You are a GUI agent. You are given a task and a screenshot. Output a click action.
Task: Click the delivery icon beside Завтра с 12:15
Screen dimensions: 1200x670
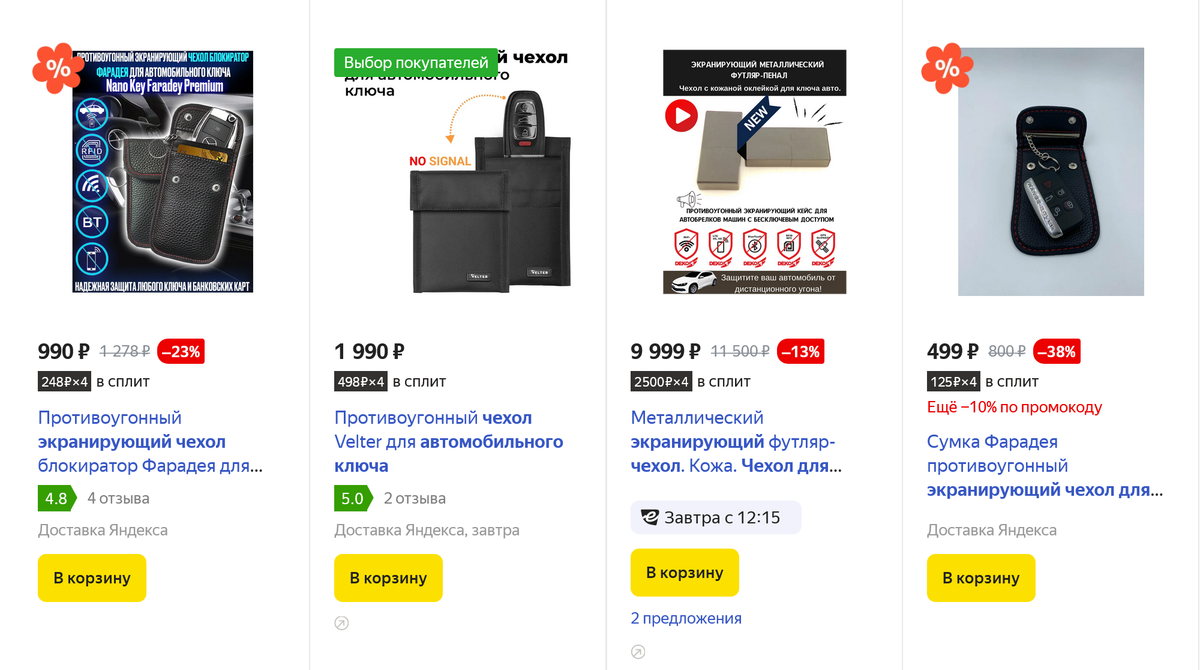pos(650,517)
